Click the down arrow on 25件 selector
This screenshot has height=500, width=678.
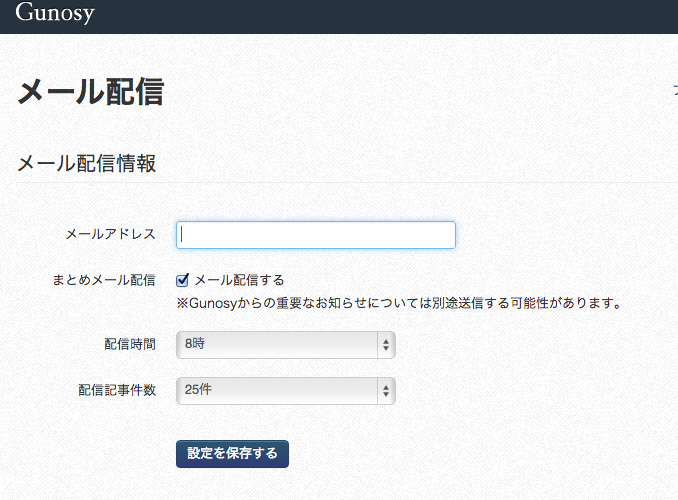click(386, 394)
